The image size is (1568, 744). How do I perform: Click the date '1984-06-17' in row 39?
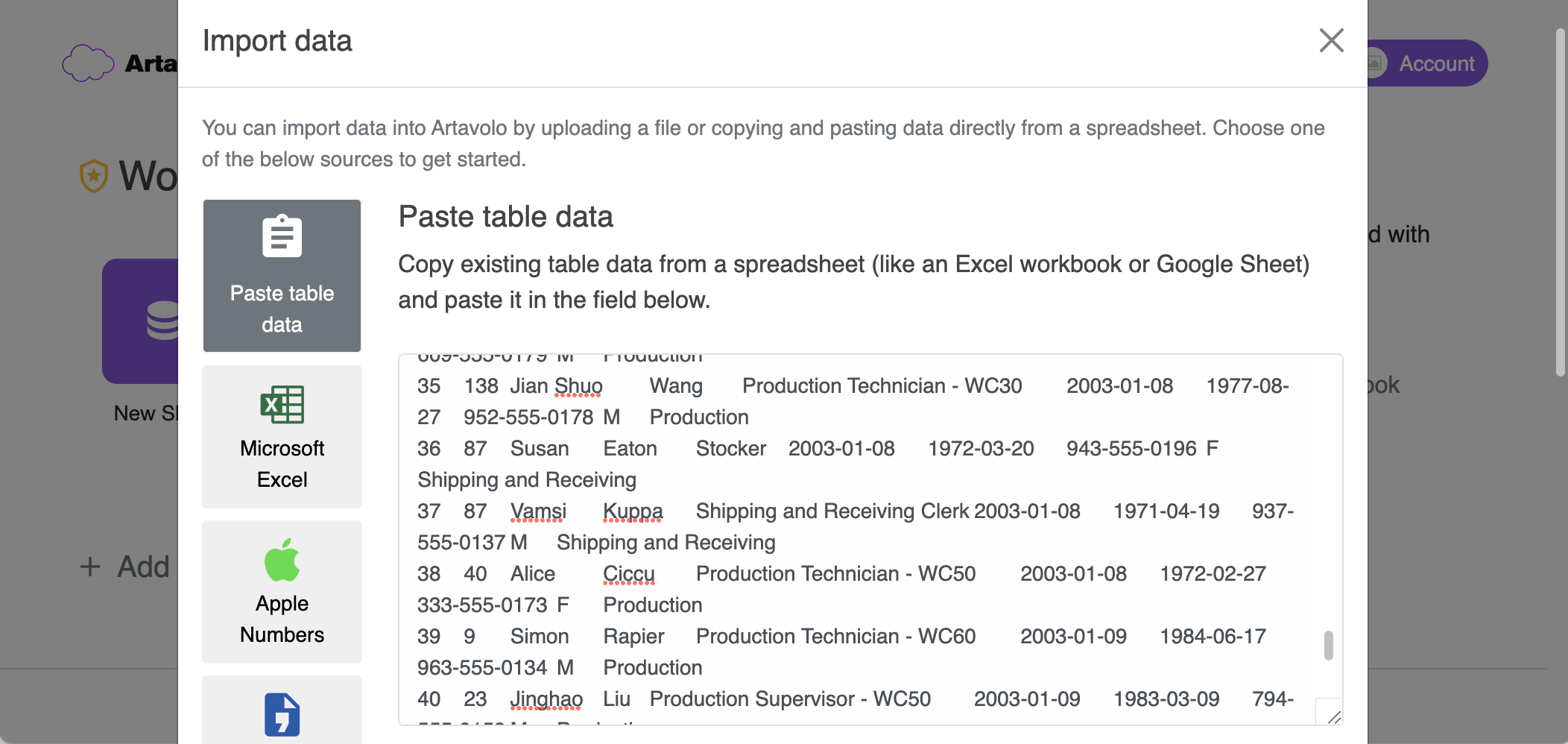click(1213, 637)
